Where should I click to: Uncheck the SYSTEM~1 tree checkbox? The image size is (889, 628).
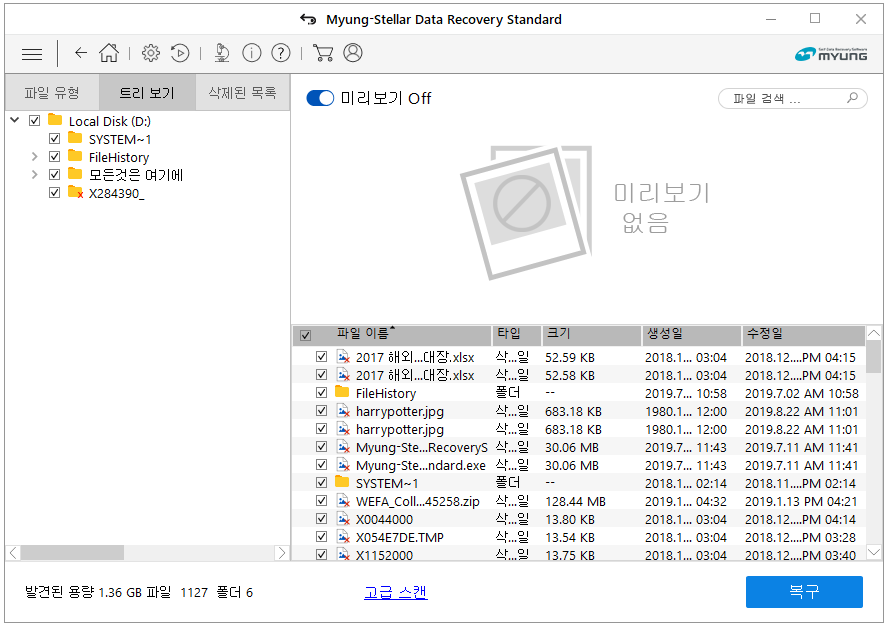[54, 138]
